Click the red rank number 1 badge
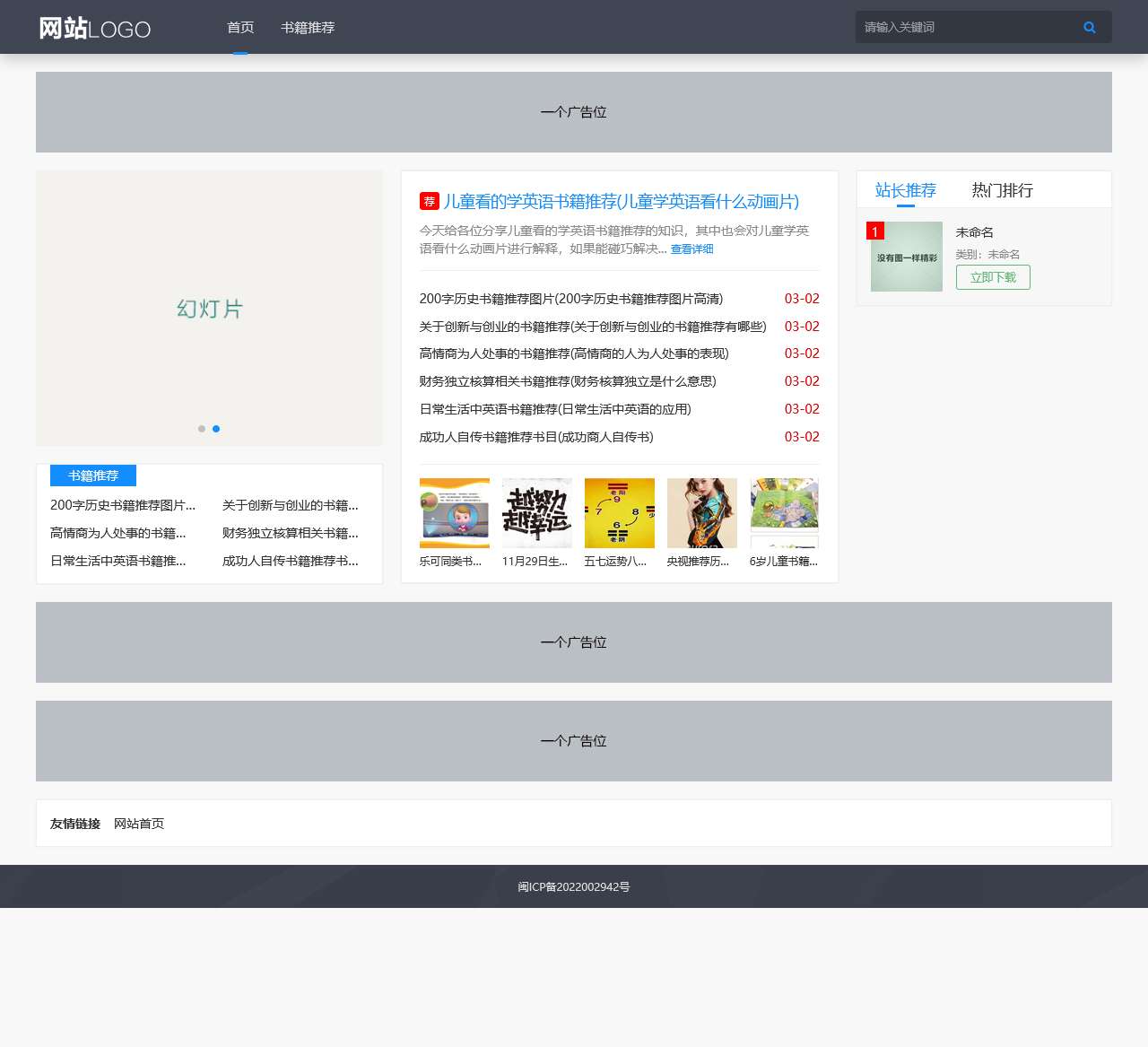The width and height of the screenshot is (1148, 1047). [x=875, y=230]
